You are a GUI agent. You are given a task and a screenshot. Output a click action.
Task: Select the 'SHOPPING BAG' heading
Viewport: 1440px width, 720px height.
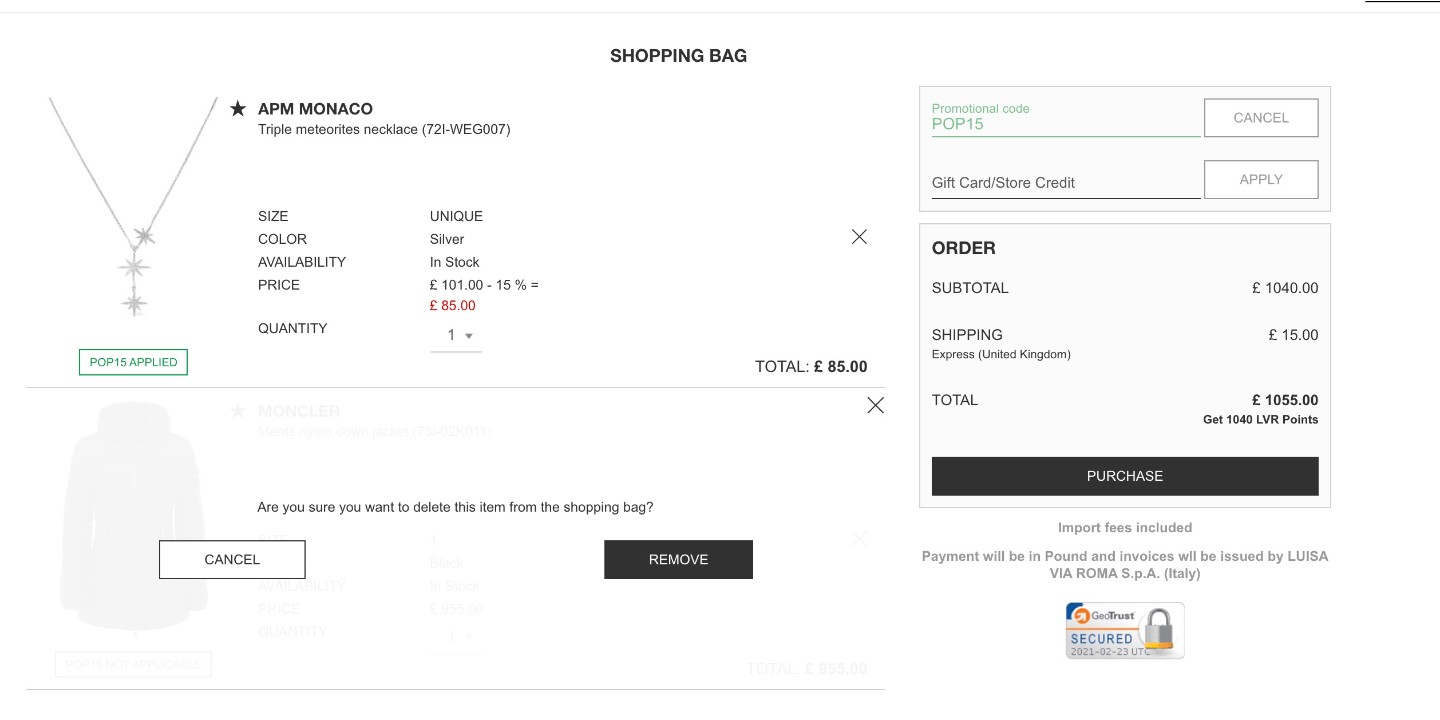pyautogui.click(x=679, y=56)
